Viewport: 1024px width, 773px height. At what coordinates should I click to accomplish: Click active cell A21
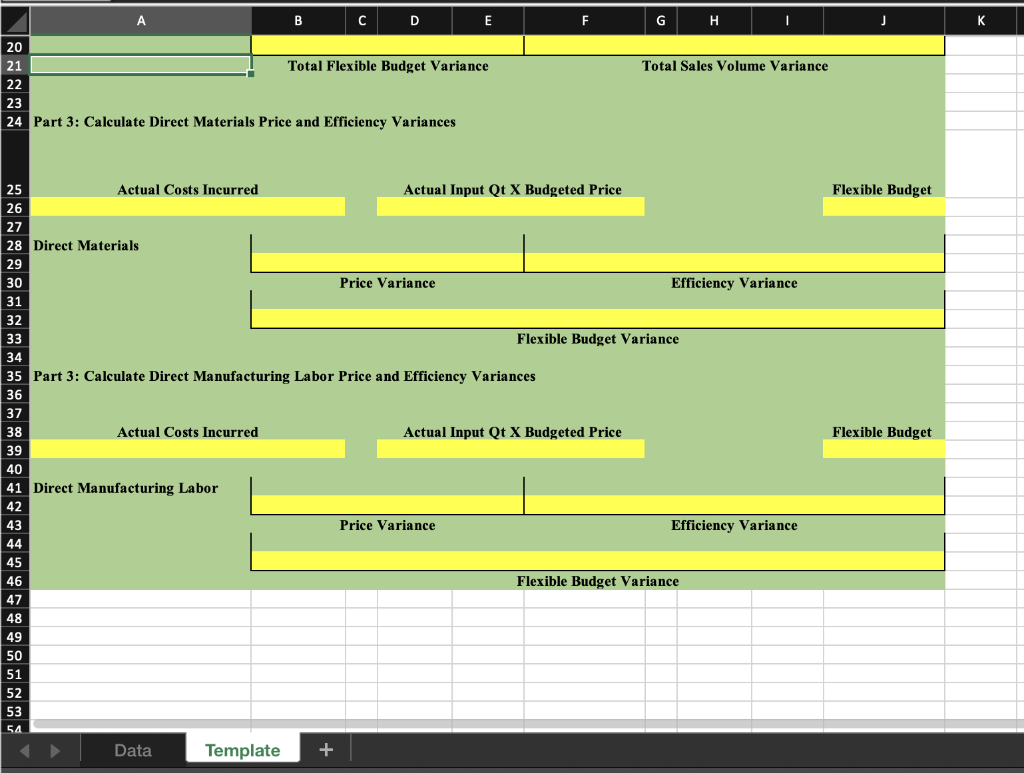(x=140, y=65)
